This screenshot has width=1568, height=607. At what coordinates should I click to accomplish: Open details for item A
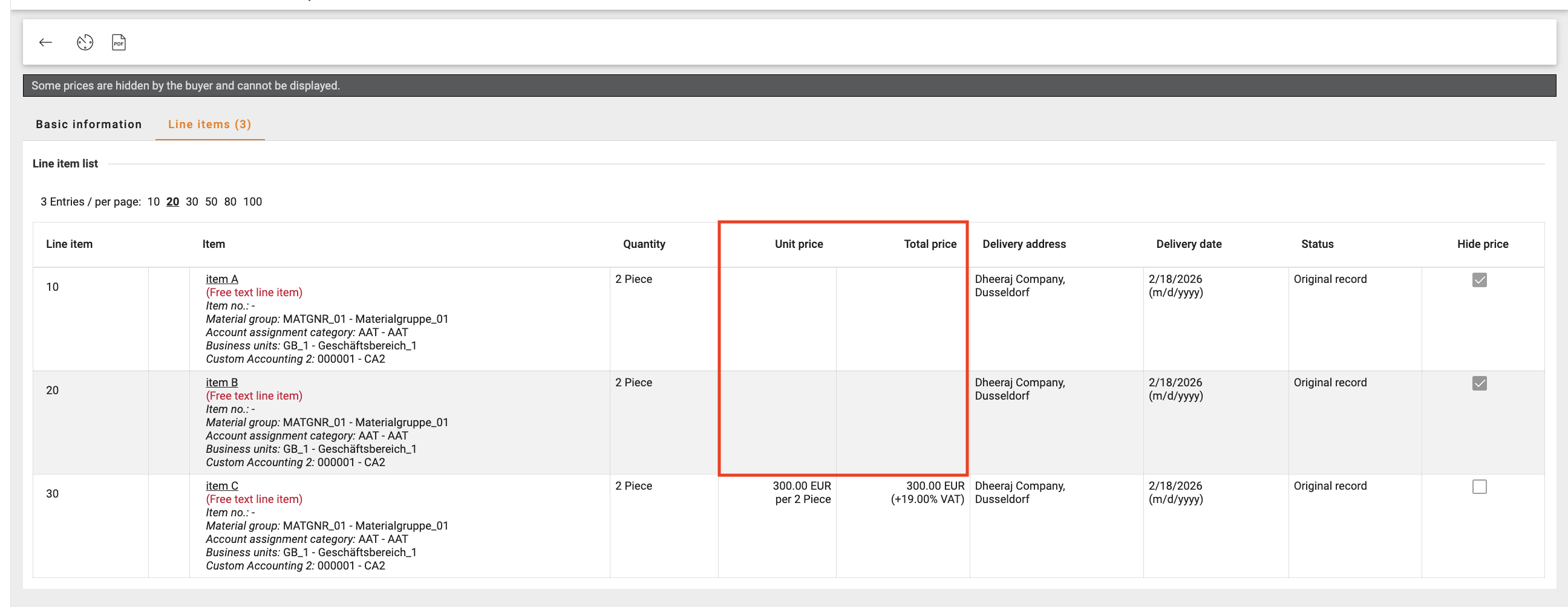click(221, 279)
